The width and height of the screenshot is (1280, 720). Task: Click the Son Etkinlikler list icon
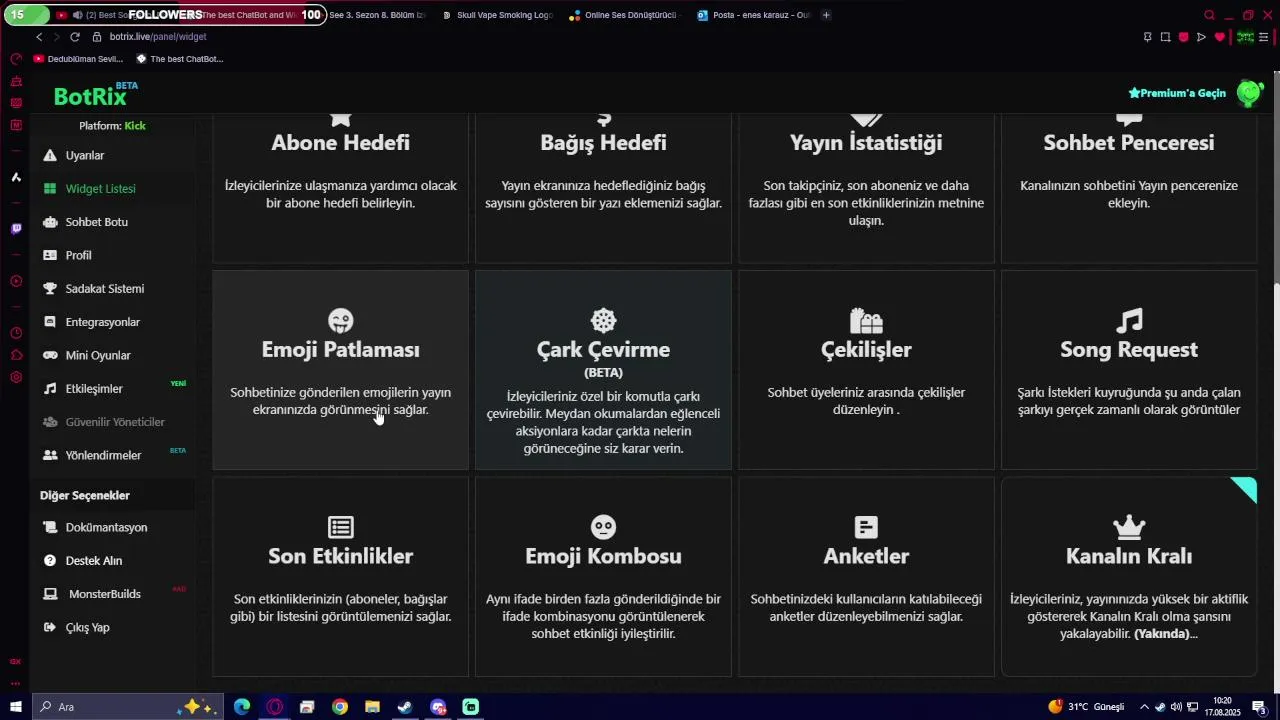pyautogui.click(x=341, y=527)
